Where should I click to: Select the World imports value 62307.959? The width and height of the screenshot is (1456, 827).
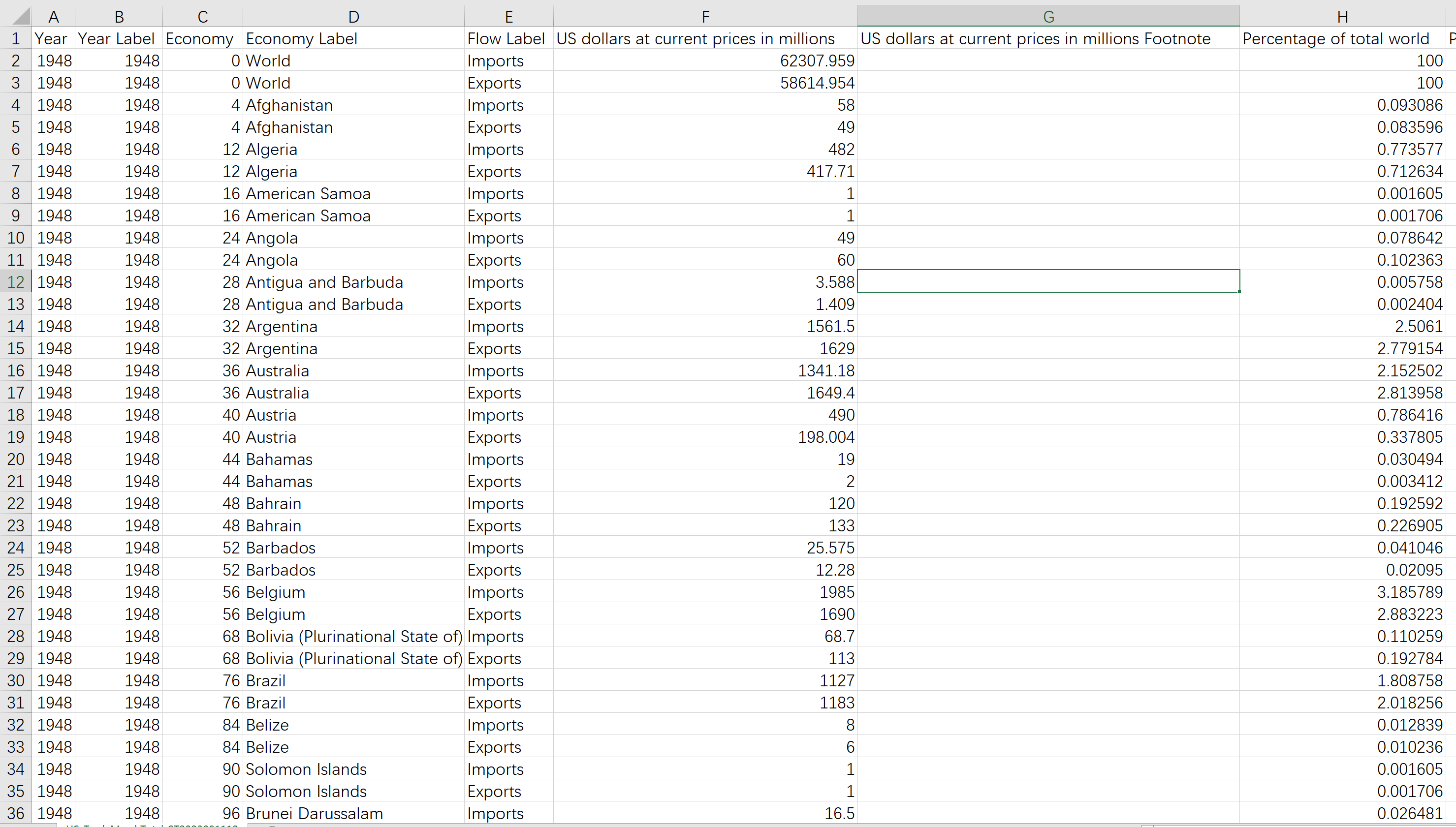[705, 61]
